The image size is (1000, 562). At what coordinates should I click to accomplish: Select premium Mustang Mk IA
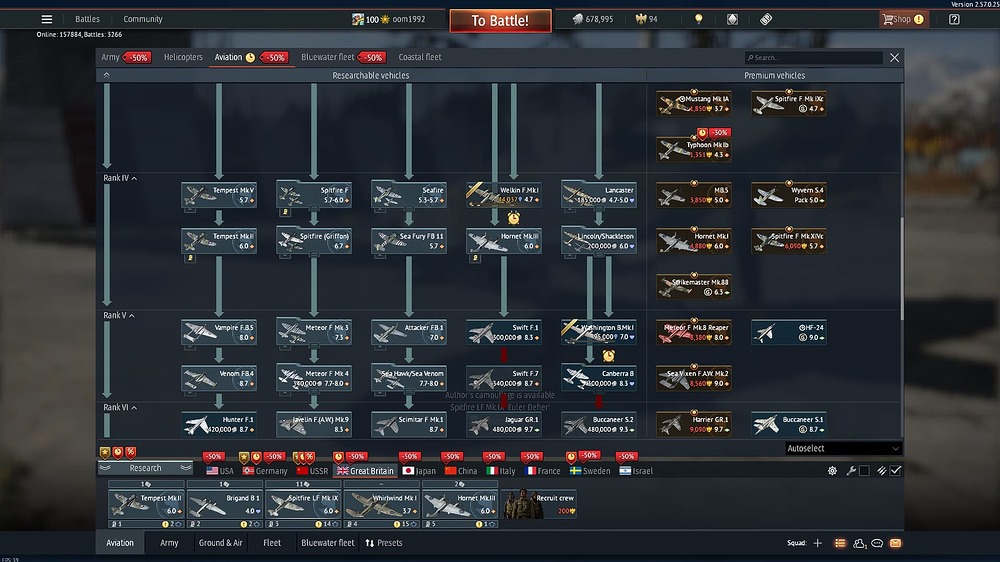(694, 103)
